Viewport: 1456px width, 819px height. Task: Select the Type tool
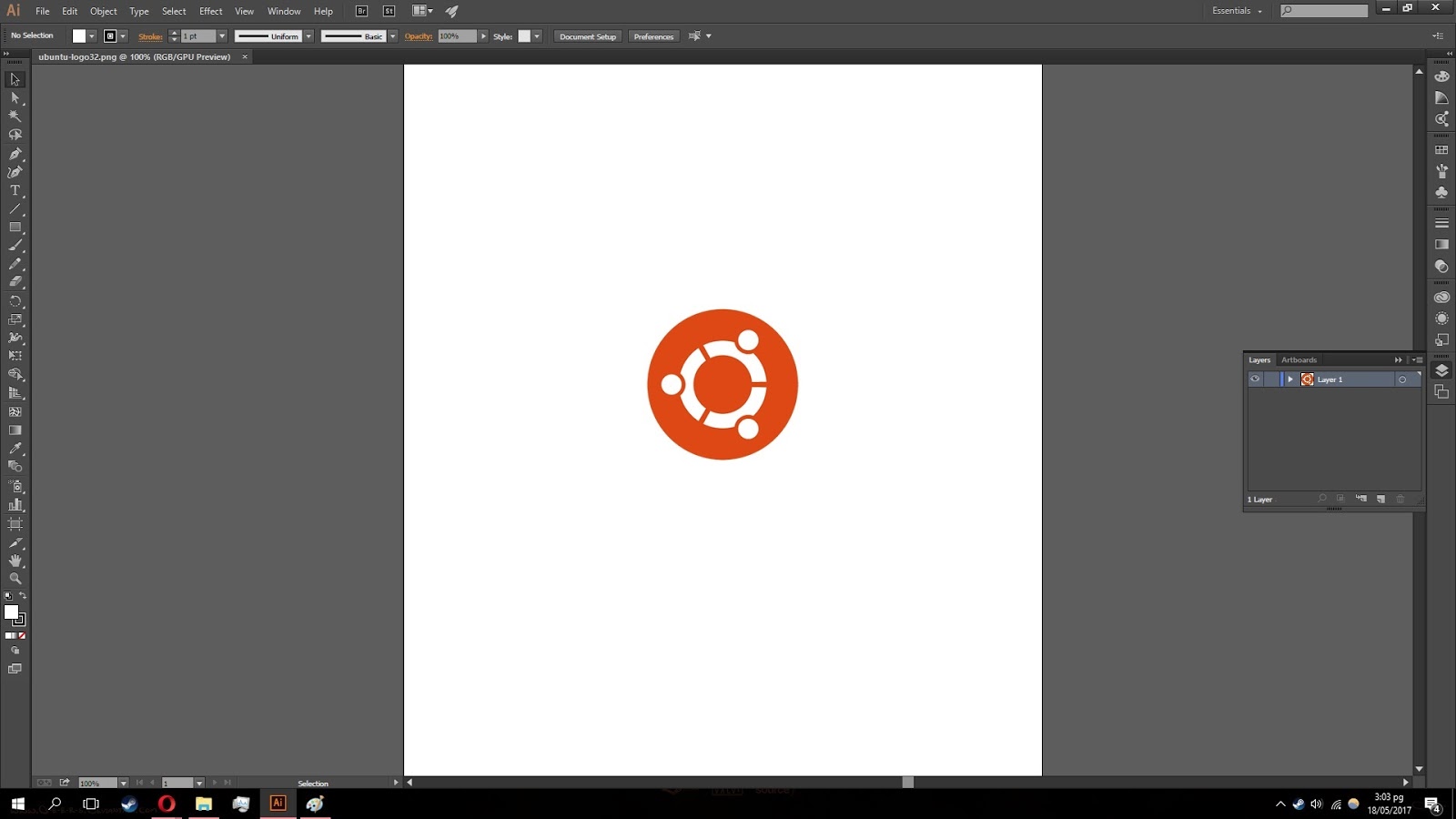coord(15,190)
